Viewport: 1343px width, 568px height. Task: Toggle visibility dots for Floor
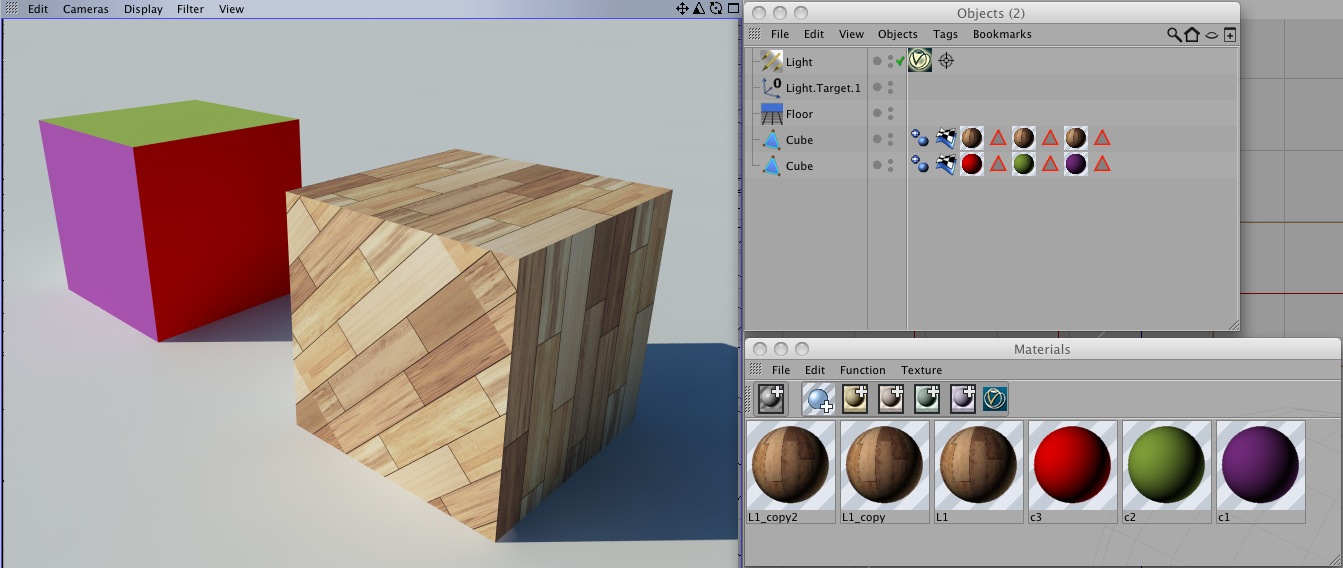pyautogui.click(x=890, y=113)
